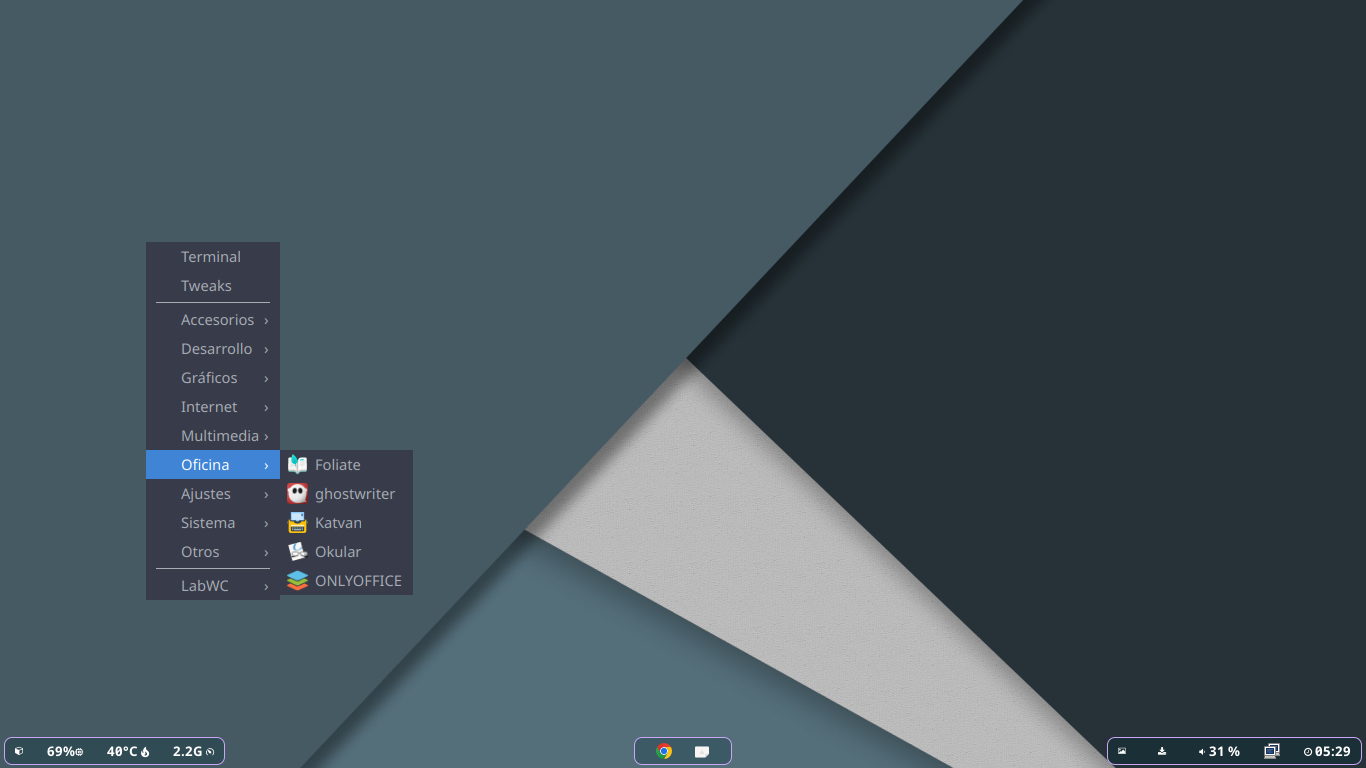
Task: Click the 40°C temperature indicator
Action: 128,751
